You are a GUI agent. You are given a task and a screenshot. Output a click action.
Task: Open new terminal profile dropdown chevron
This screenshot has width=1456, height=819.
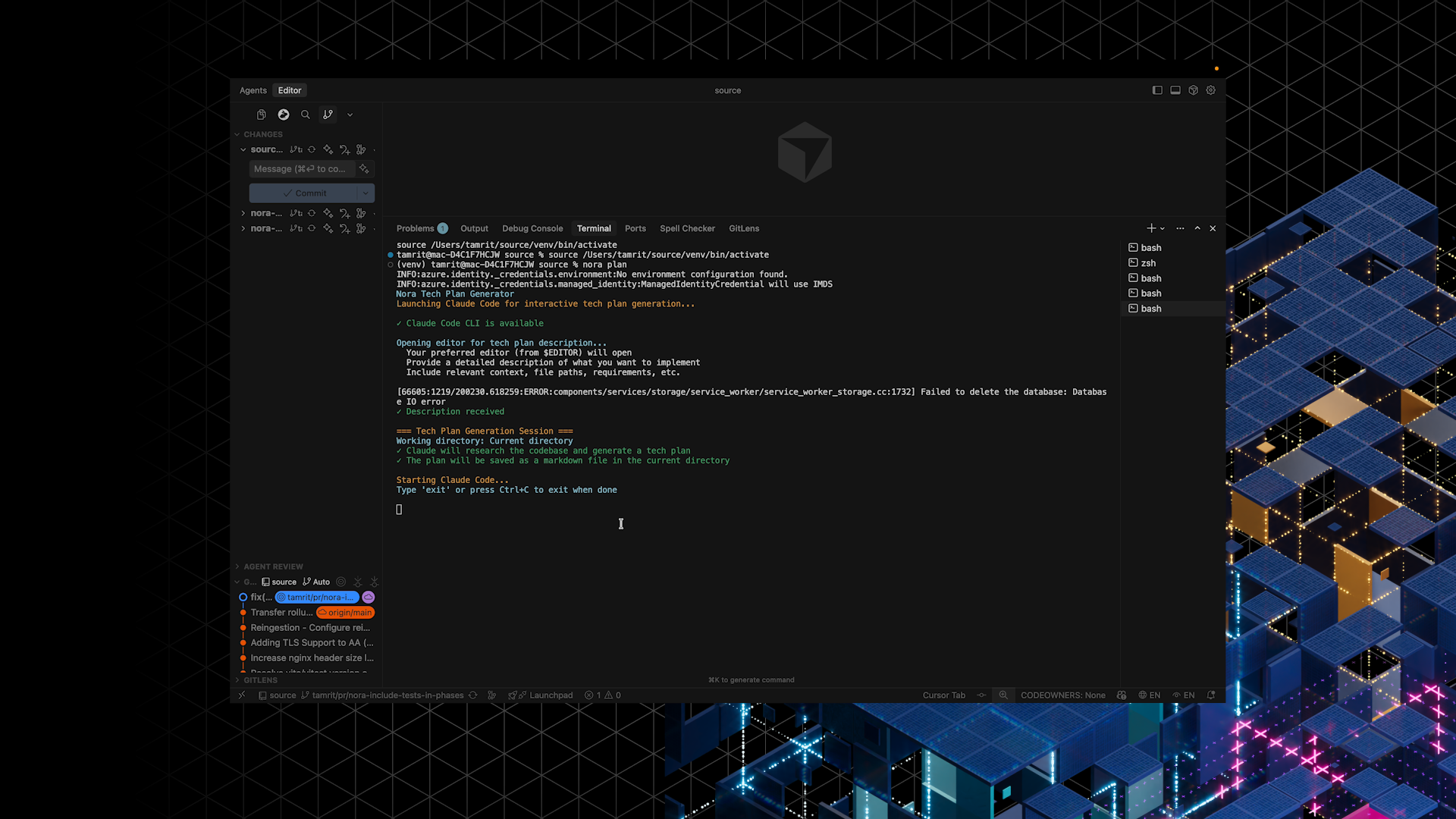tap(1163, 228)
